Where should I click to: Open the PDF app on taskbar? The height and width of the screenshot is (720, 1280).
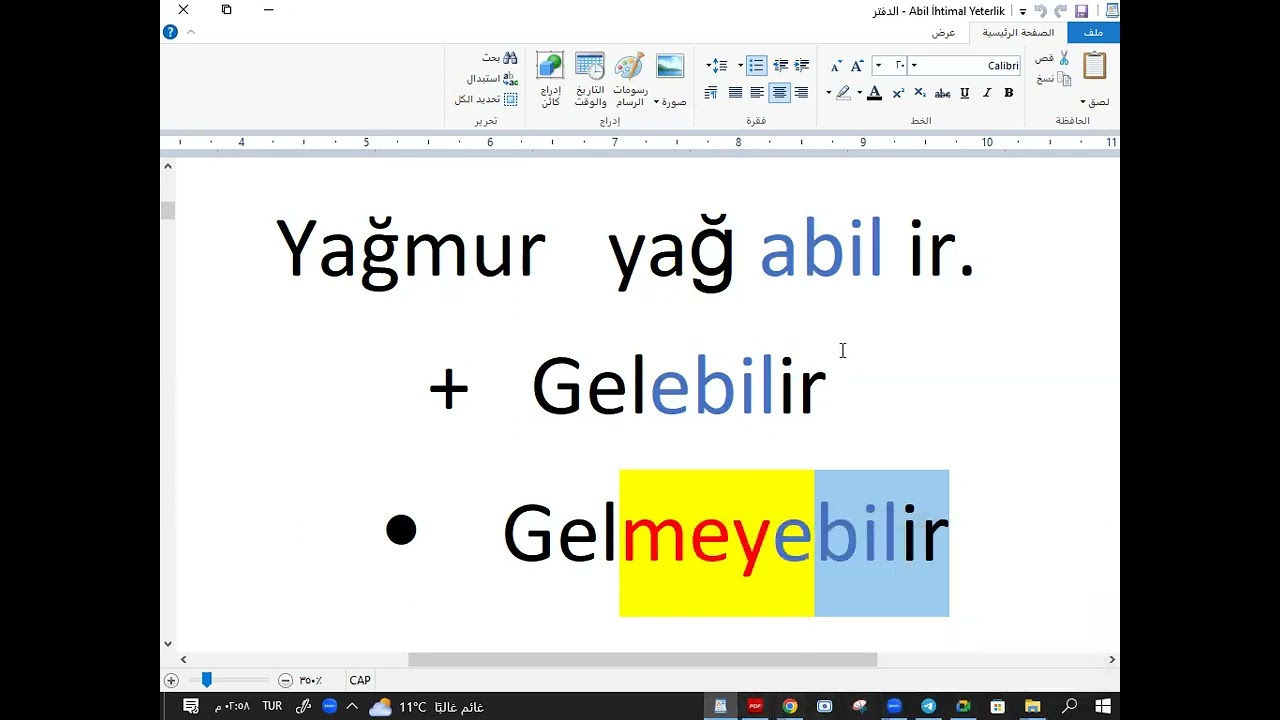[x=755, y=706]
